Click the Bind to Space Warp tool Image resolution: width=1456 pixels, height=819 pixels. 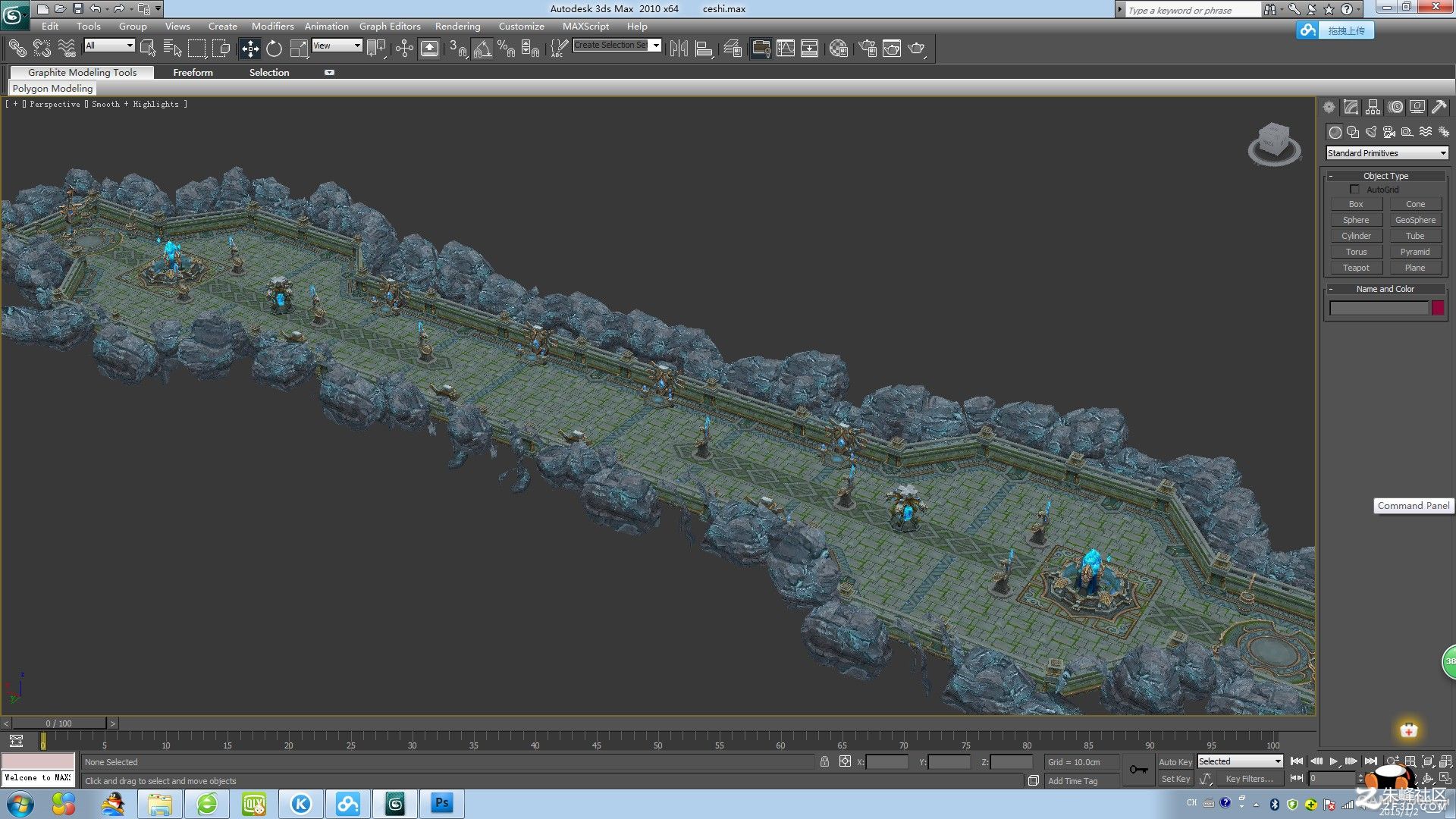pos(67,49)
